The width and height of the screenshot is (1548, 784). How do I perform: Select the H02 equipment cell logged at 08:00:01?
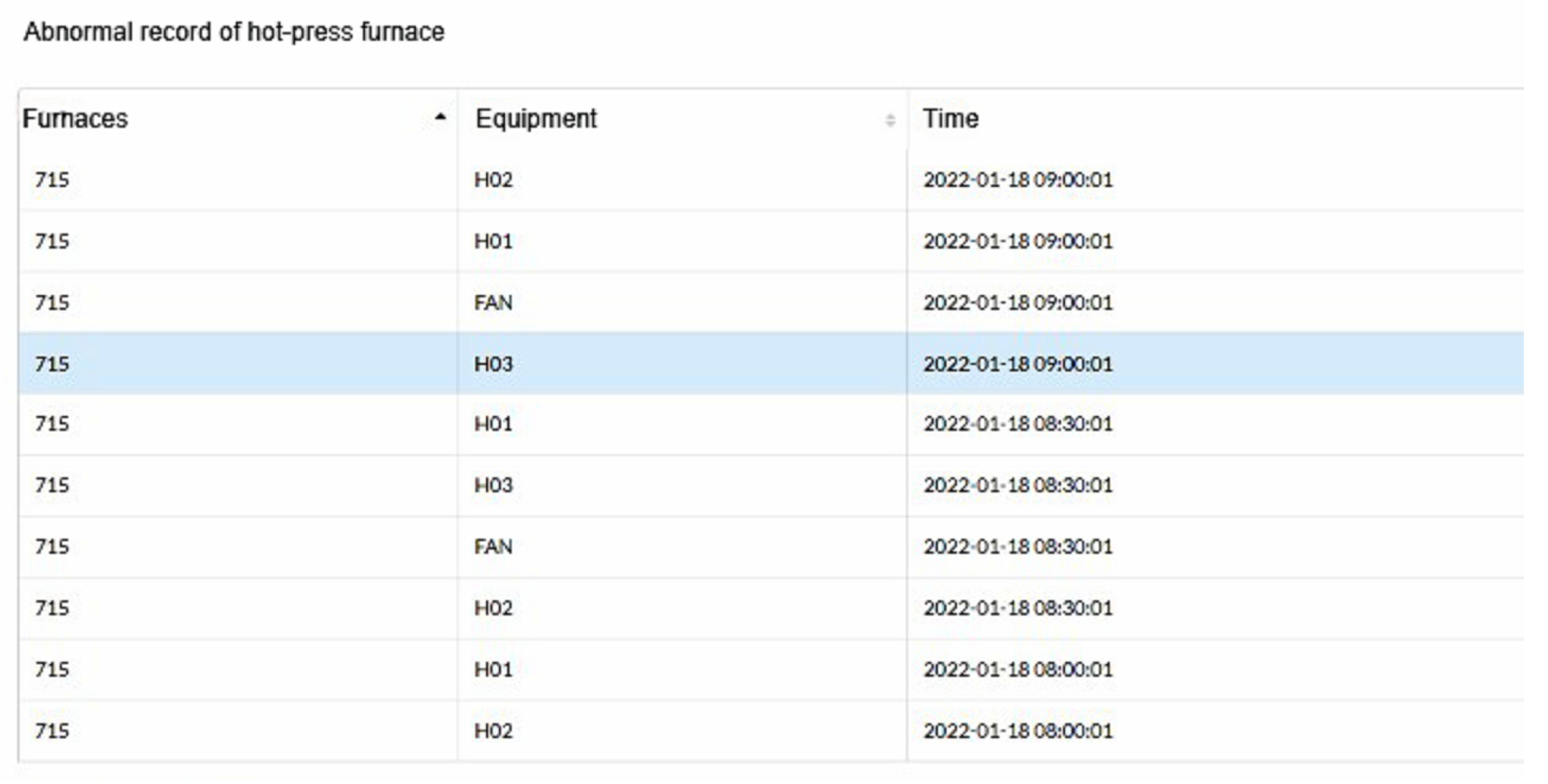click(x=493, y=731)
